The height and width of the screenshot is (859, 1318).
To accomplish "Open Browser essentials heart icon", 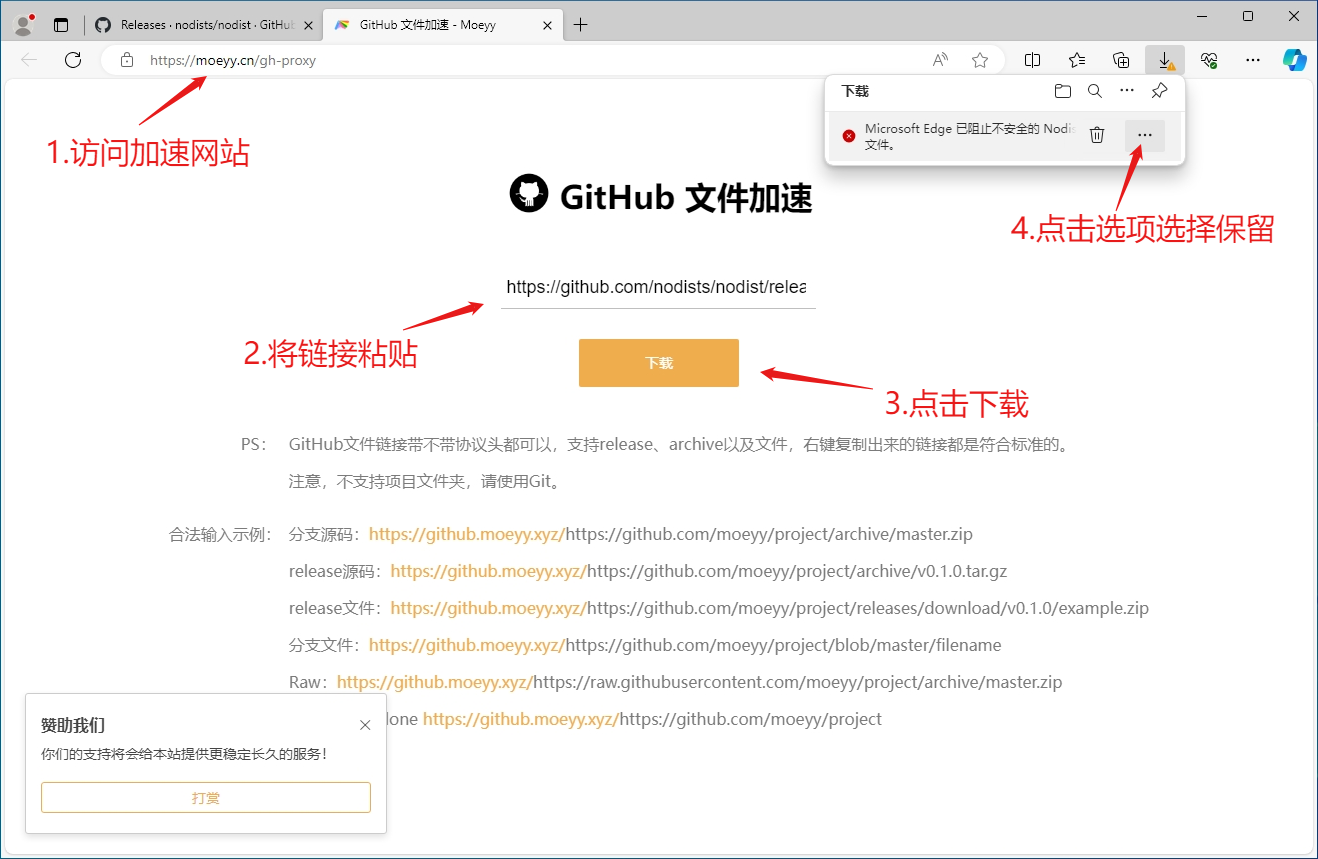I will [1209, 60].
